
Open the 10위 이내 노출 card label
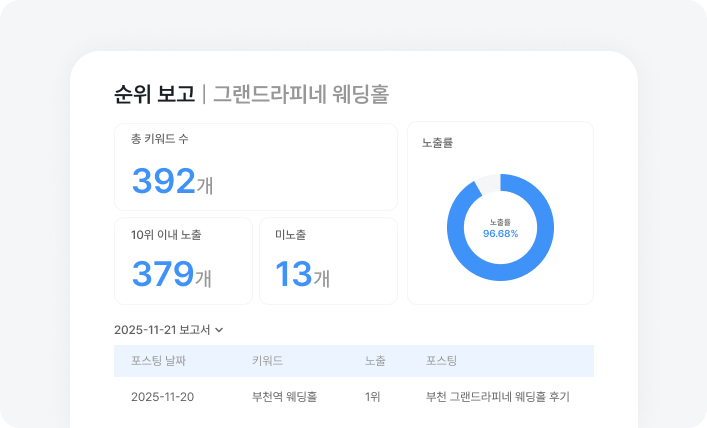(x=166, y=235)
